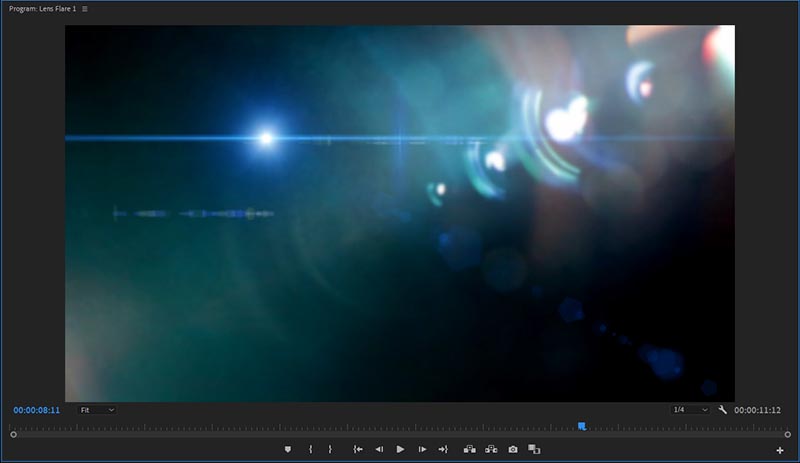Click the Program: Lens Flare 1 tab
Viewport: 800px width, 463px height.
[x=42, y=9]
